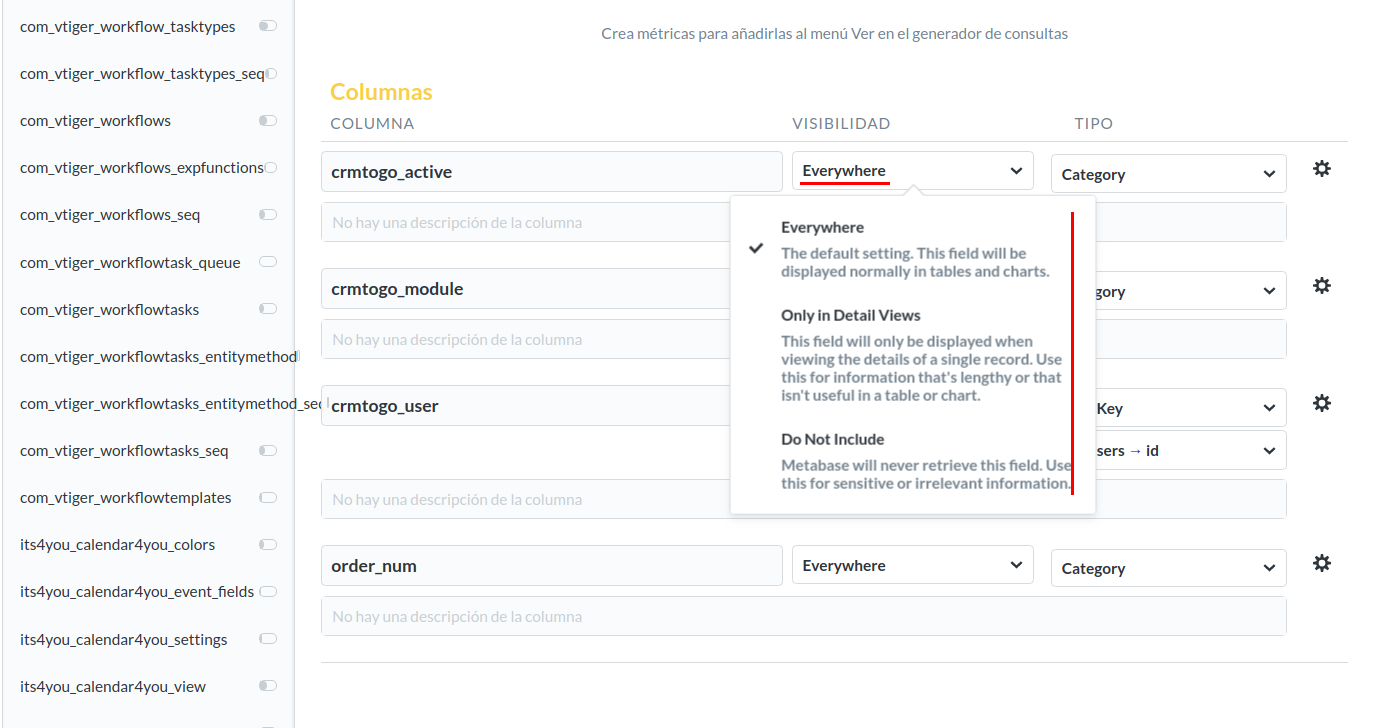
Task: Open settings gear for crmtogo_active column
Action: coord(1321,169)
